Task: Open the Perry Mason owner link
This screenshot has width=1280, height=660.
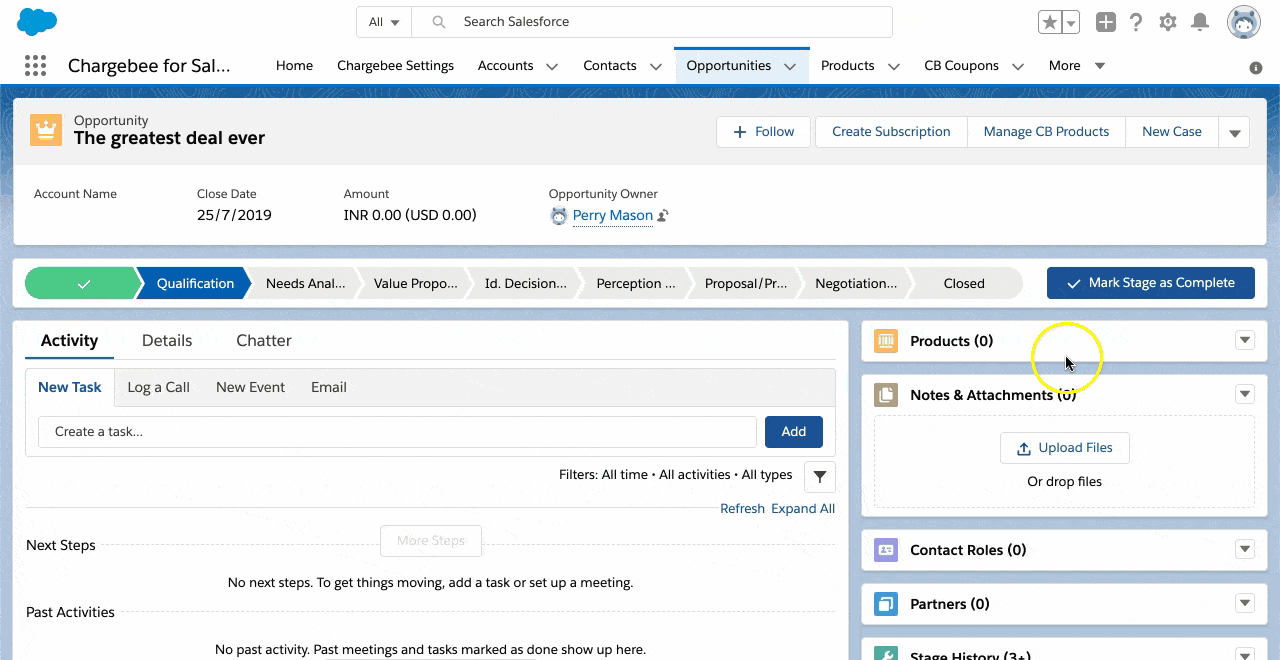Action: click(x=612, y=216)
